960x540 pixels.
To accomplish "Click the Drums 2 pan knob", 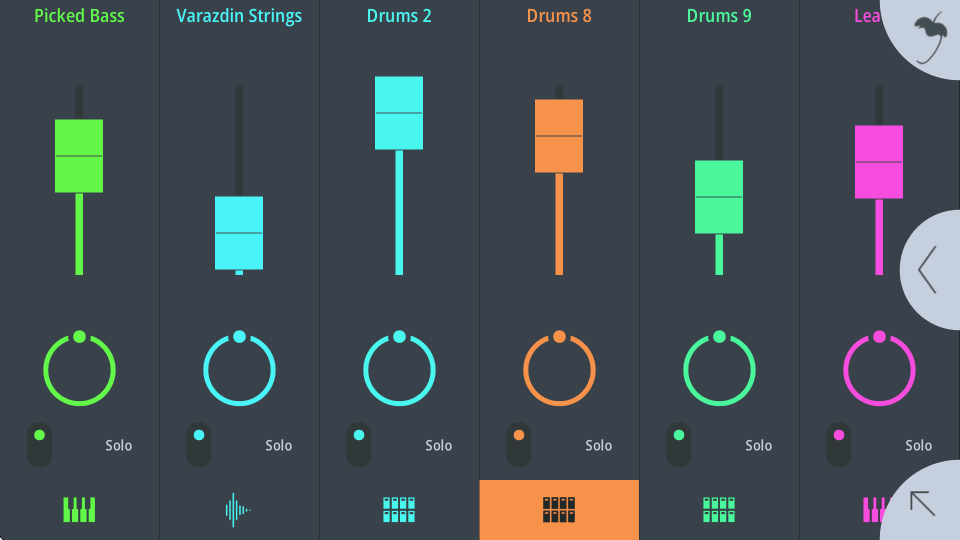I will pos(399,369).
